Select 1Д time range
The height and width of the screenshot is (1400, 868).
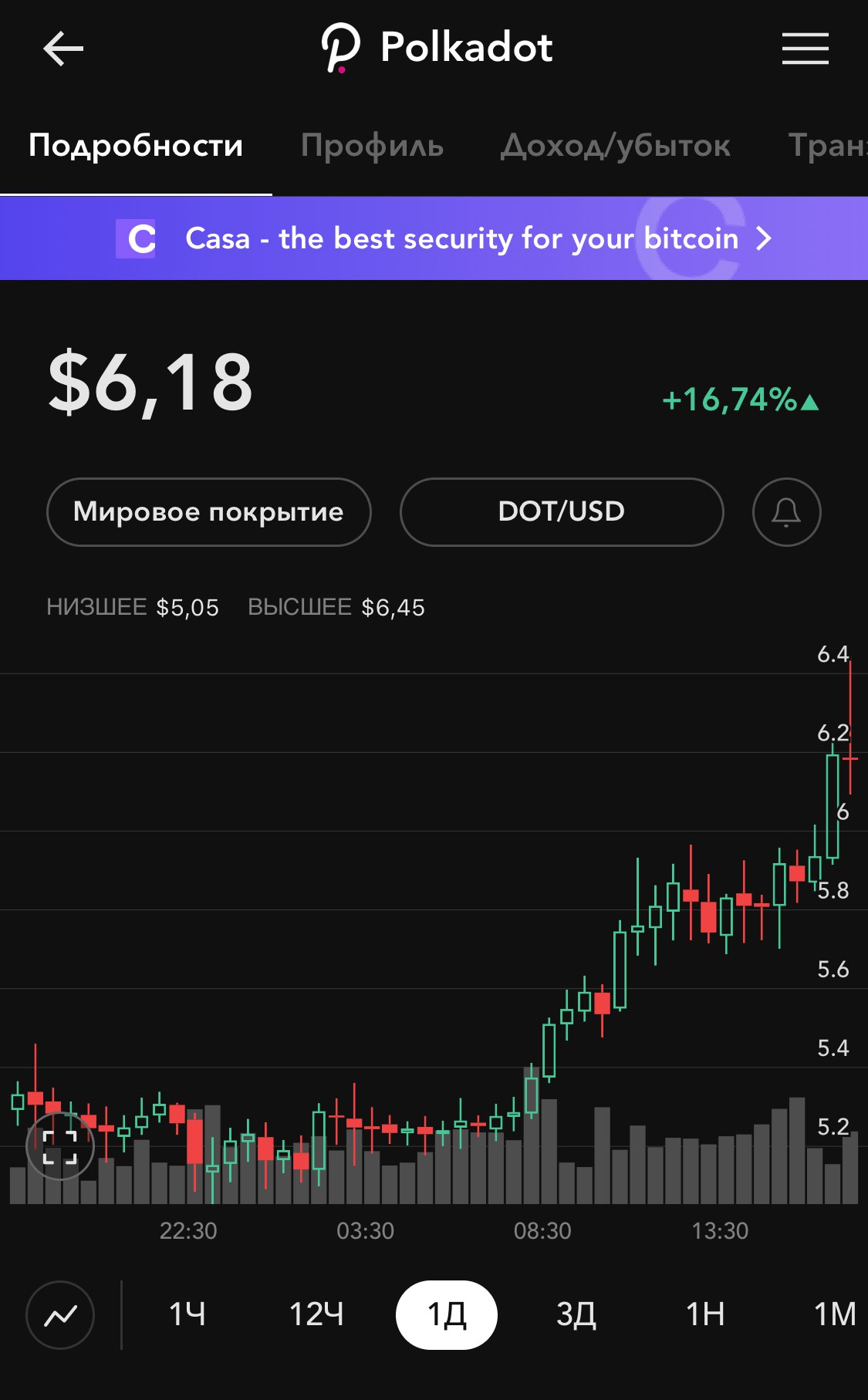pyautogui.click(x=447, y=1315)
